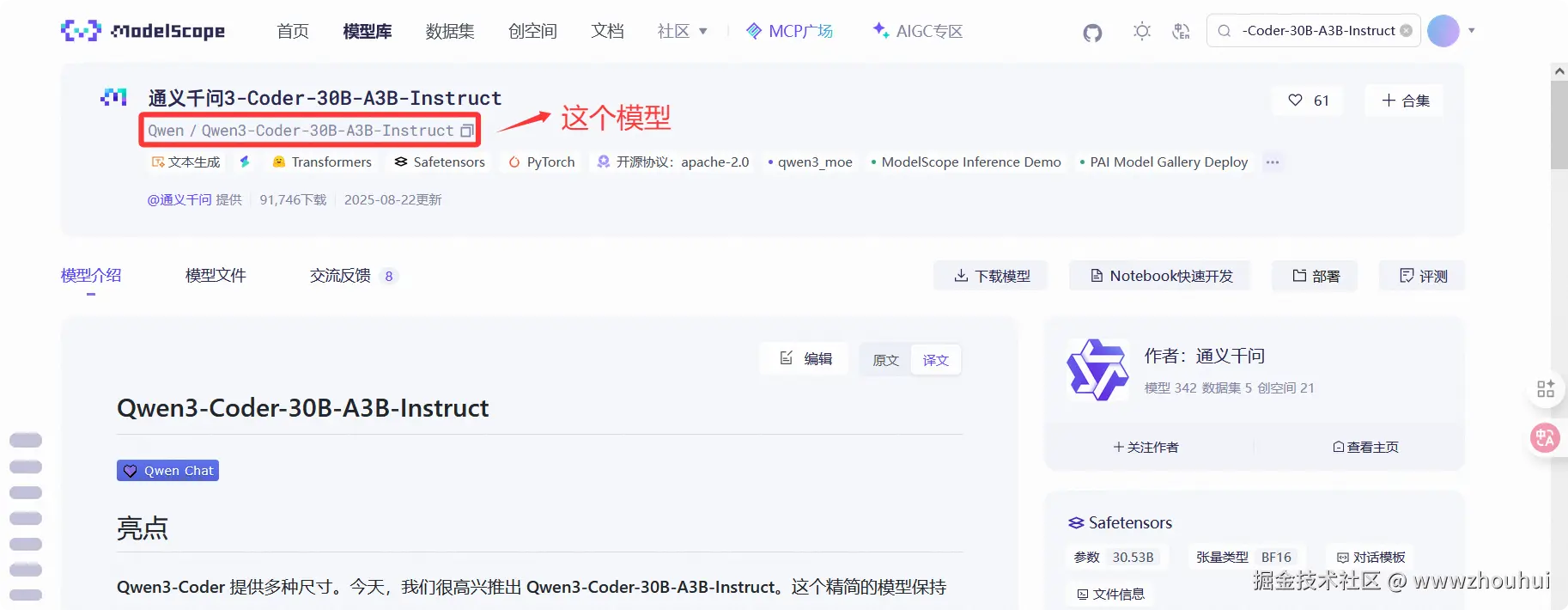This screenshot has width=1568, height=610.
Task: Open the 文件信息 file info
Action: click(1111, 594)
